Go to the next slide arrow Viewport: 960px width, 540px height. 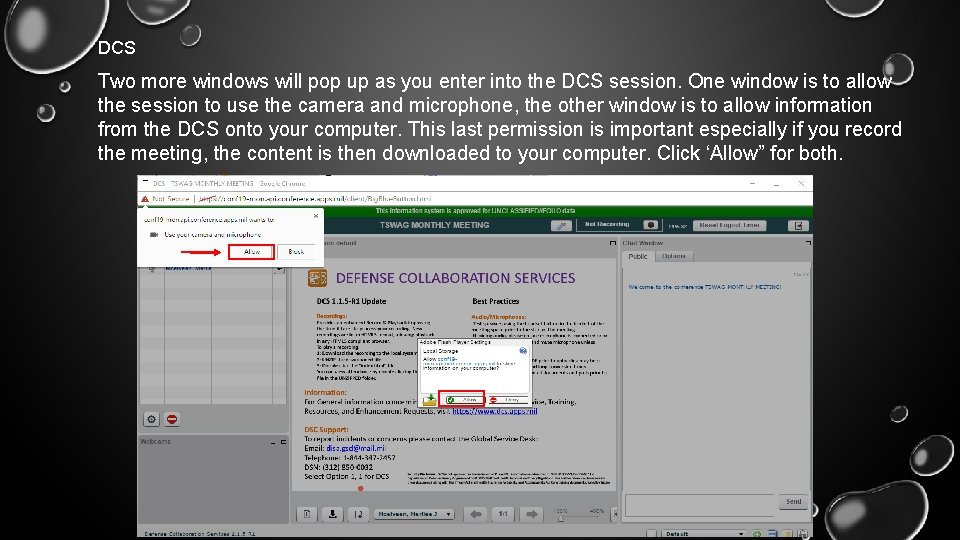531,514
